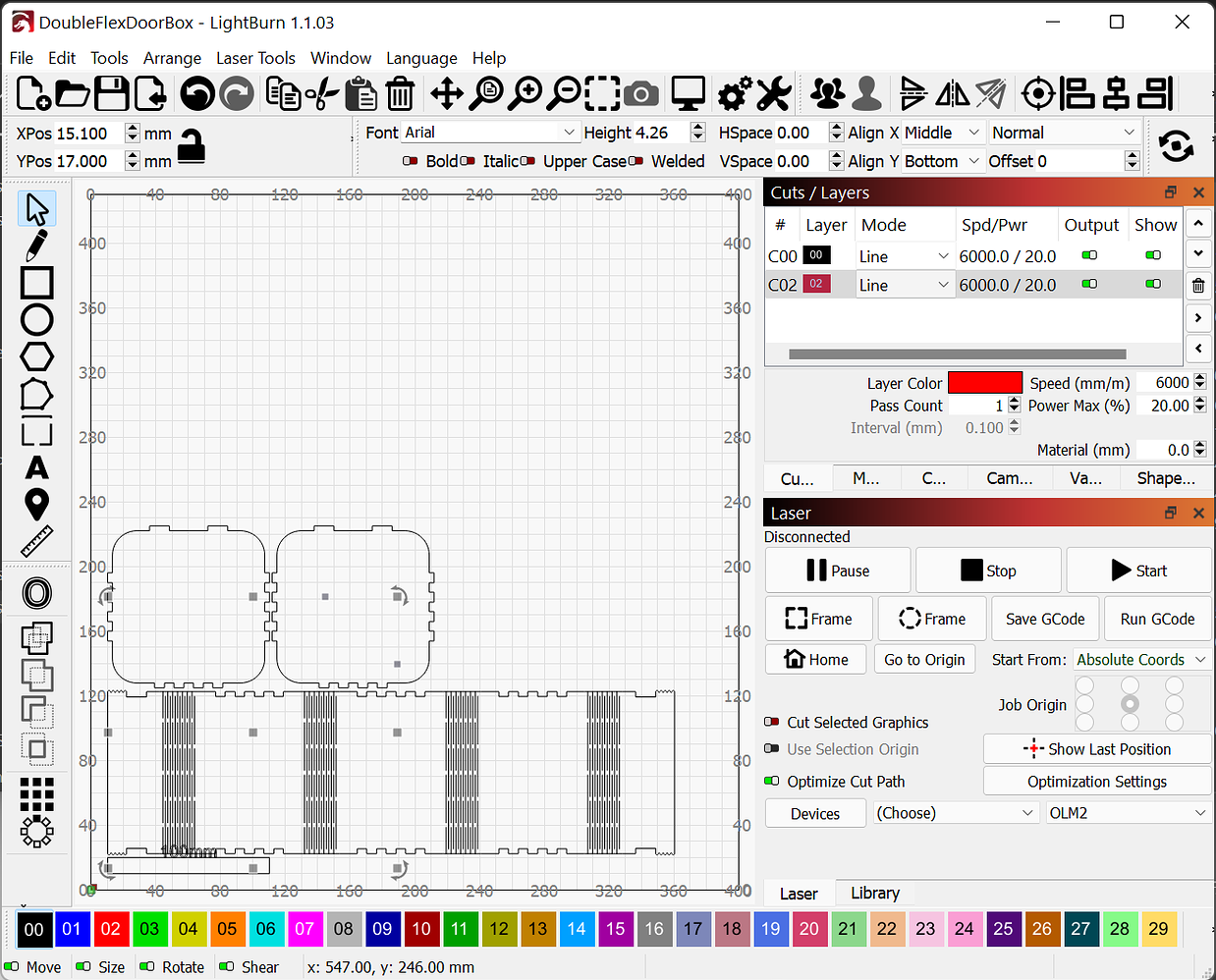Open the Laser Tools menu
Viewport: 1216px width, 980px height.
[255, 58]
